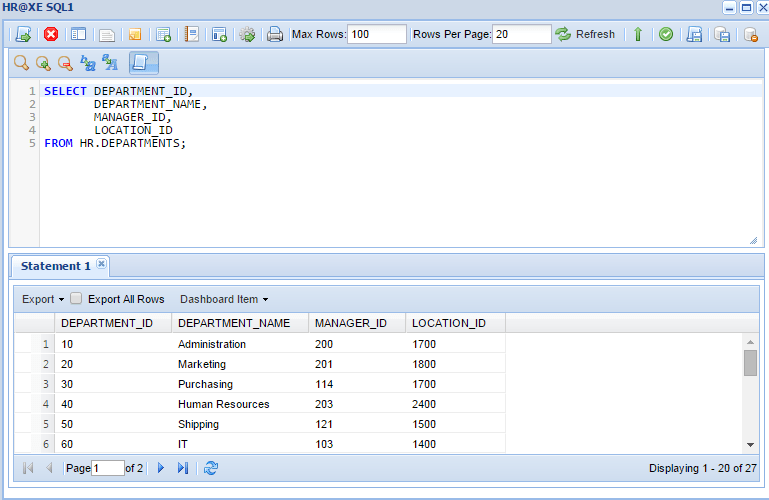
Task: Go to the previous results page
Action: [49, 468]
